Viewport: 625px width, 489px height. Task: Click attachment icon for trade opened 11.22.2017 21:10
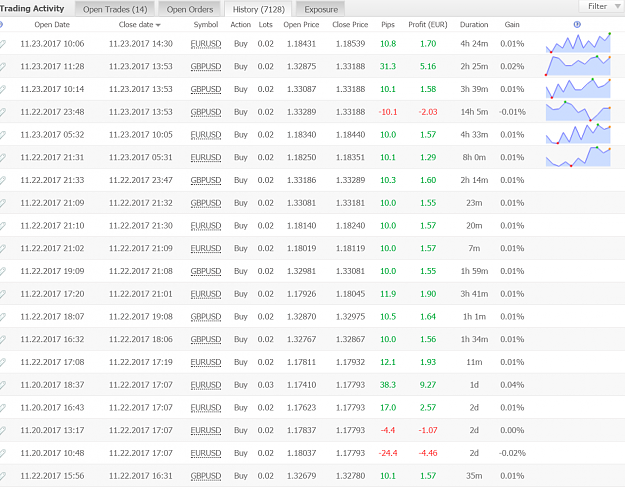(x=3, y=225)
